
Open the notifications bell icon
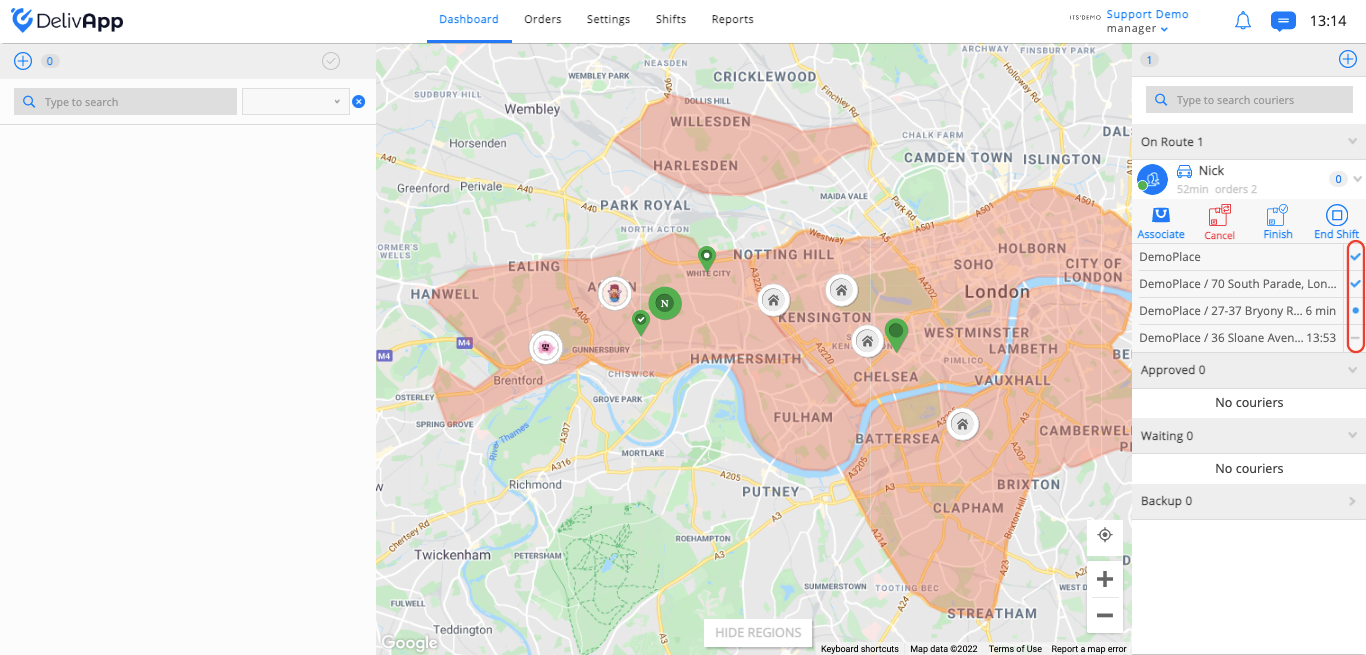point(1243,20)
